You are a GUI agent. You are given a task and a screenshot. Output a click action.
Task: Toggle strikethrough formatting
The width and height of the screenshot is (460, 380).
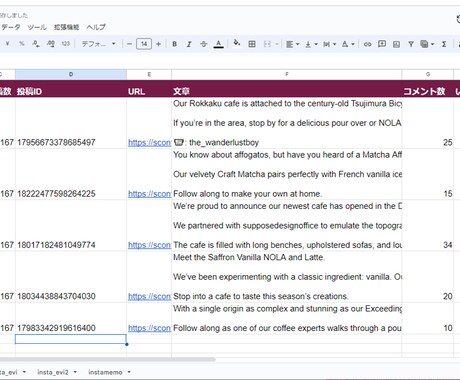click(x=204, y=44)
